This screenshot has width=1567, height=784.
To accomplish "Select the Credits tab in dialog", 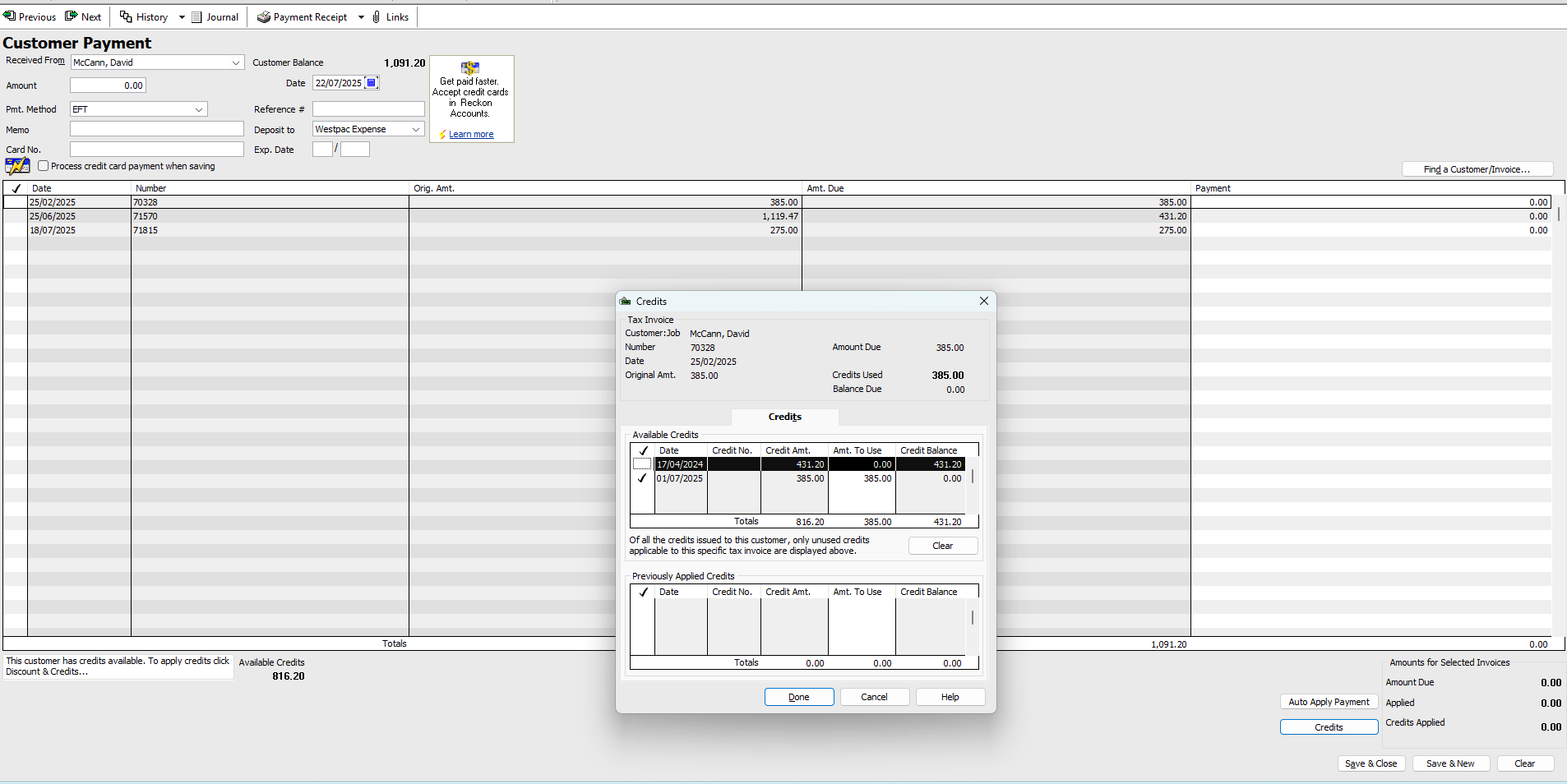I will [x=785, y=417].
